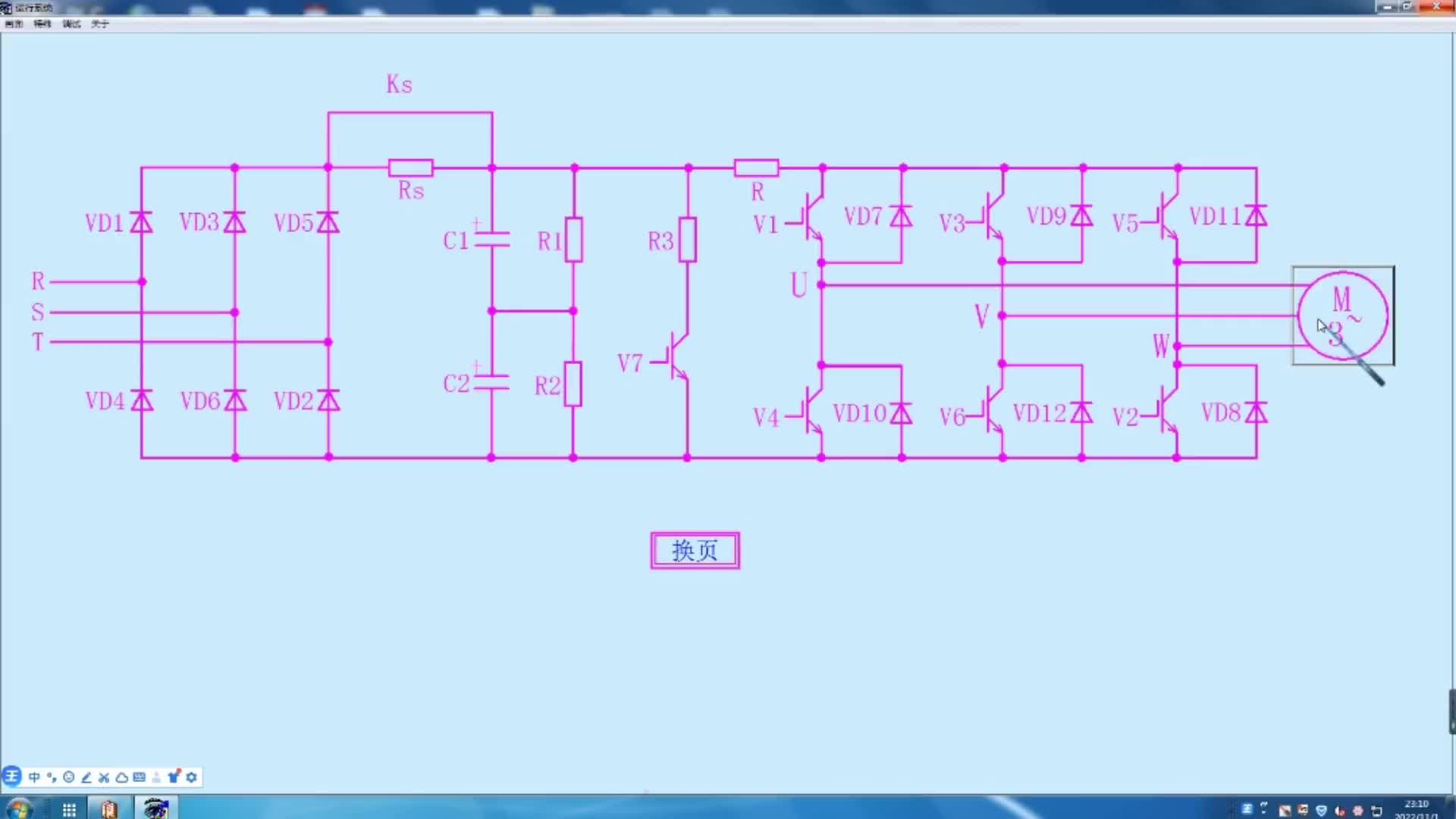
Task: Click capacitor C1 label
Action: pyautogui.click(x=456, y=241)
